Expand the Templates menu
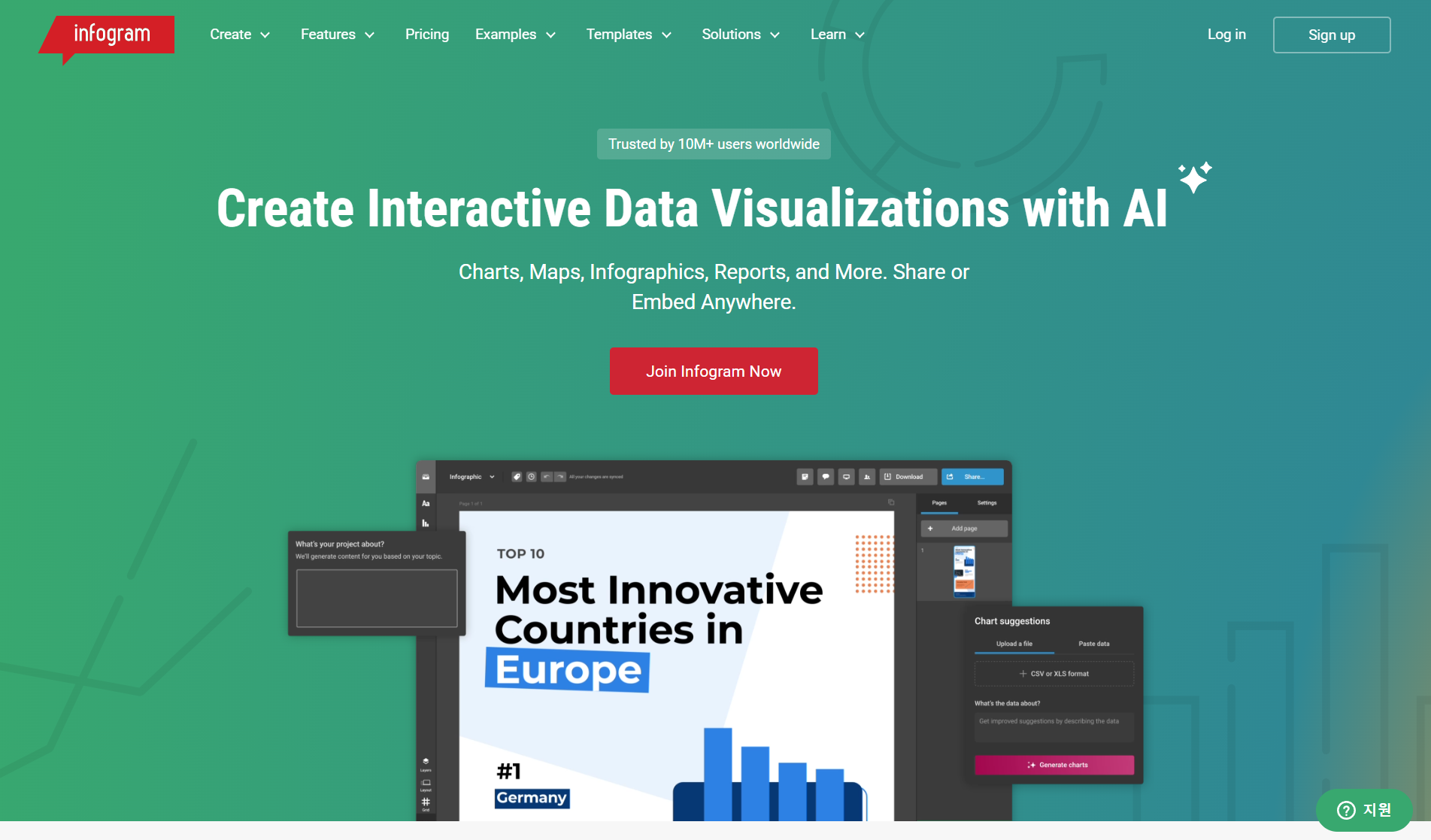Screen dimensions: 1431x840 pos(629,35)
